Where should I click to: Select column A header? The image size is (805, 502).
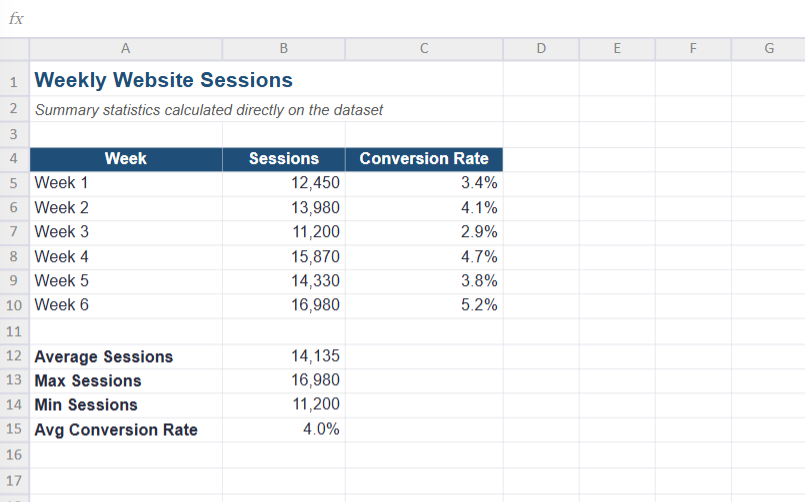click(x=126, y=49)
